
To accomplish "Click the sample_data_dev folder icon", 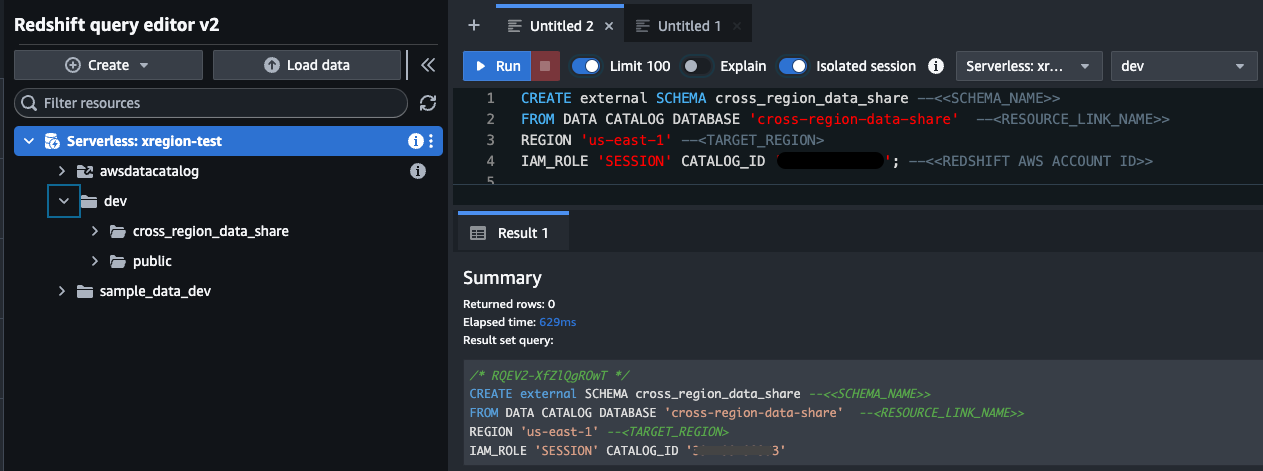I will (84, 291).
